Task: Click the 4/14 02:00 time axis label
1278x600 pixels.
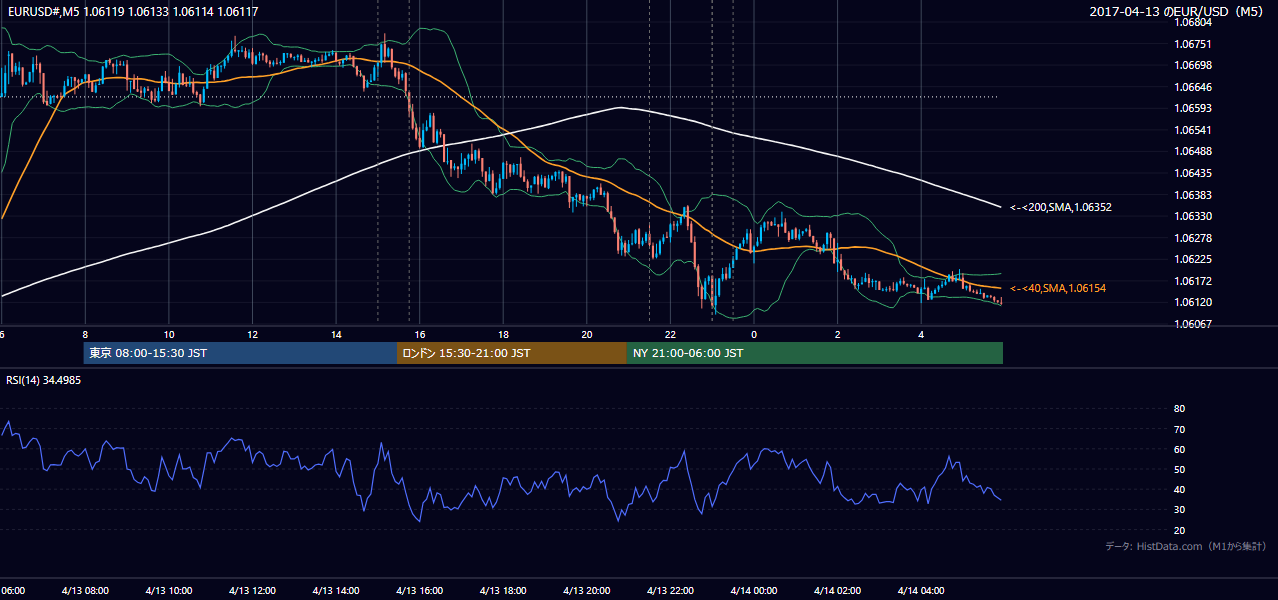Action: (x=838, y=591)
